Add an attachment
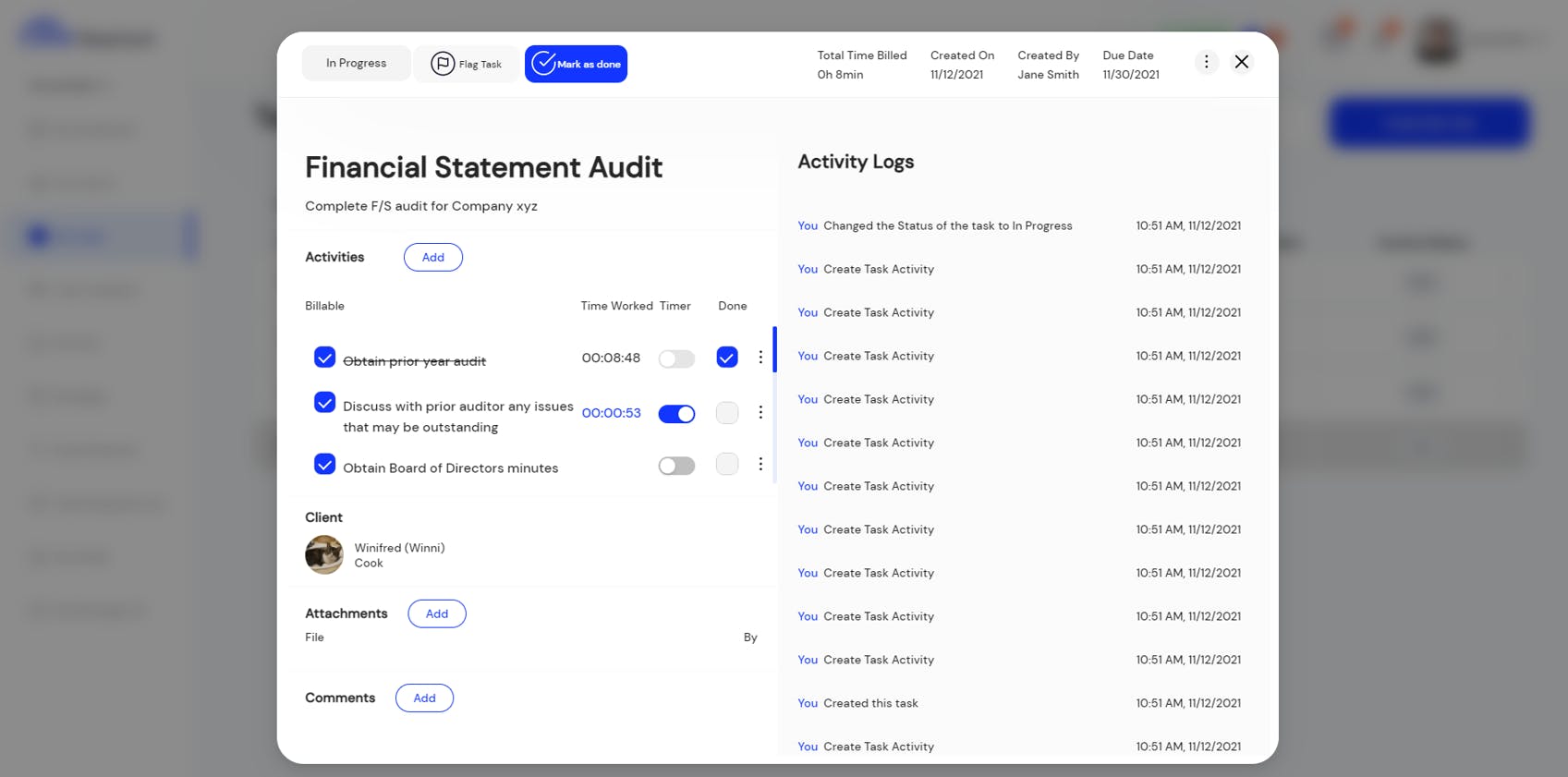This screenshot has width=1568, height=777. 437,613
